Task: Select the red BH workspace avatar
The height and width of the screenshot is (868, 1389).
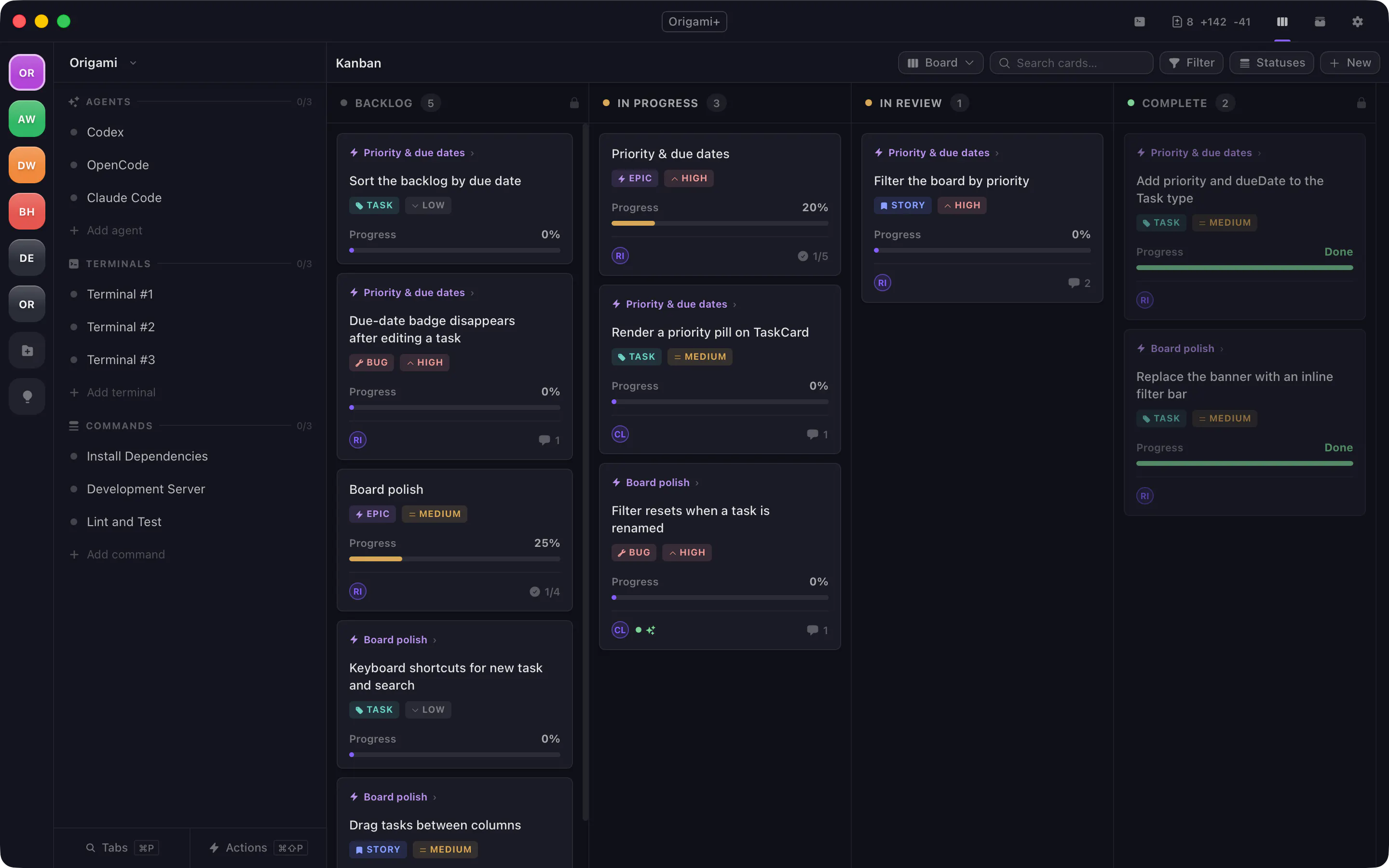Action: pos(27,212)
